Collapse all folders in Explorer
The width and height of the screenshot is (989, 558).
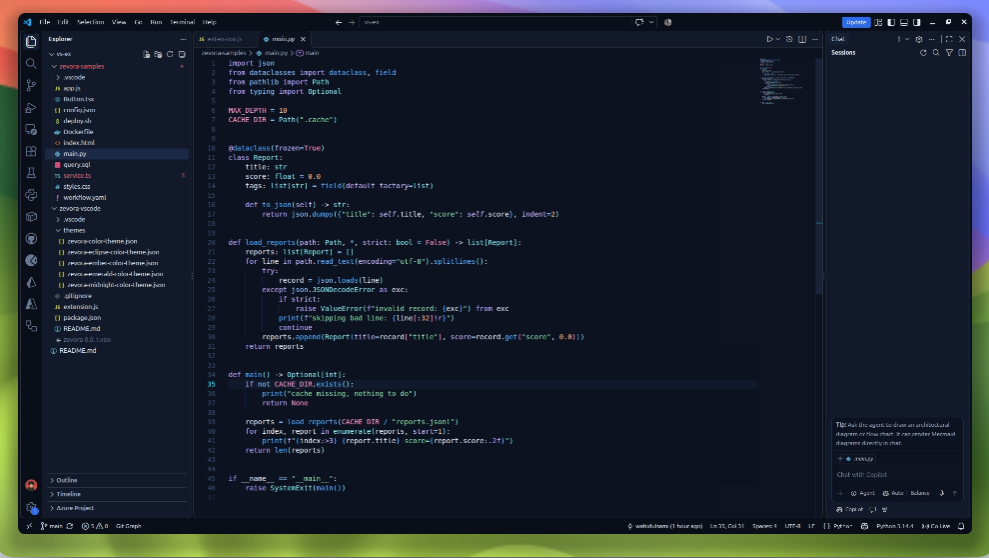click(x=182, y=54)
